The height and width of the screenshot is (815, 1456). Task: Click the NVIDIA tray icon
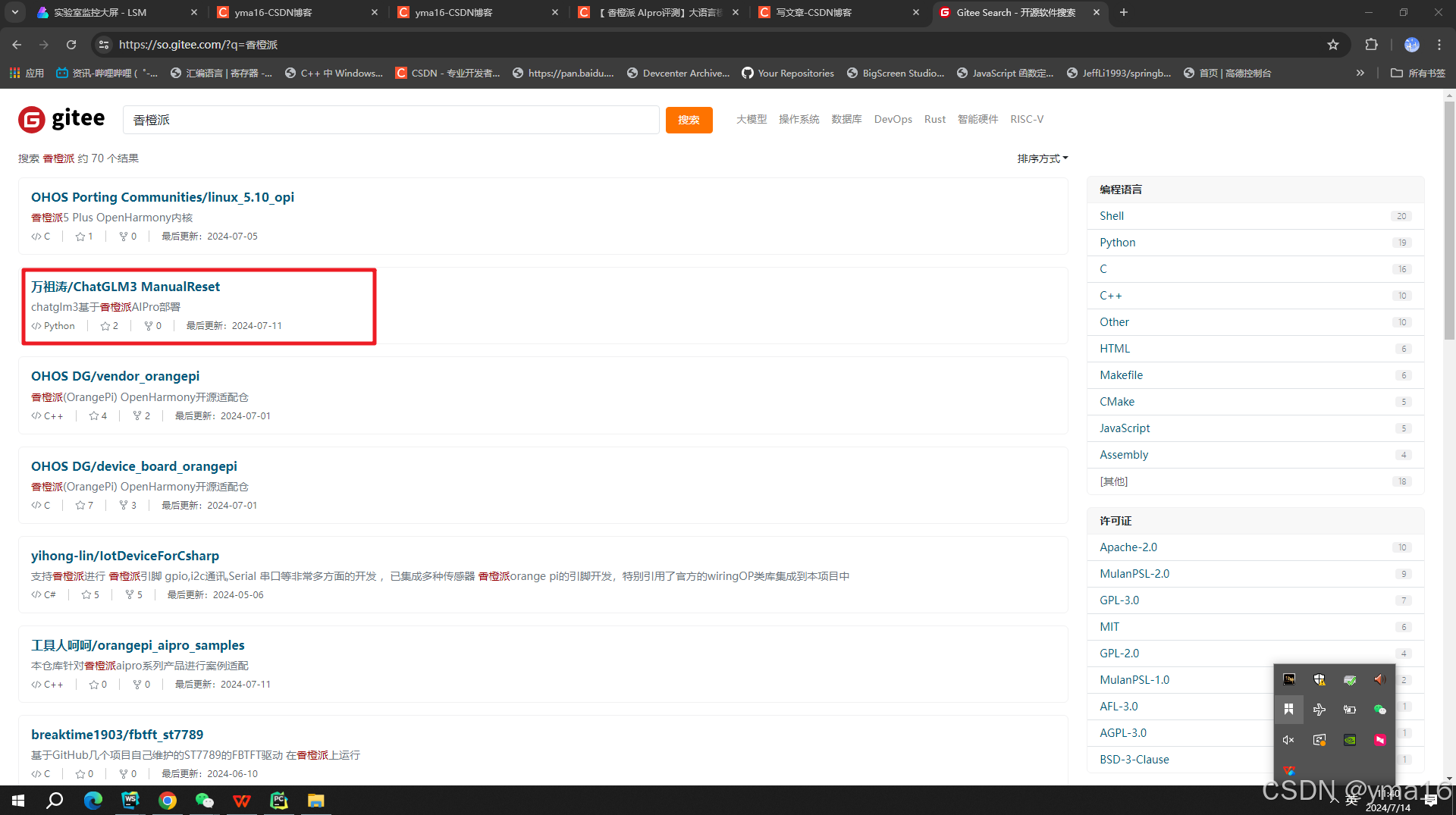point(1350,740)
